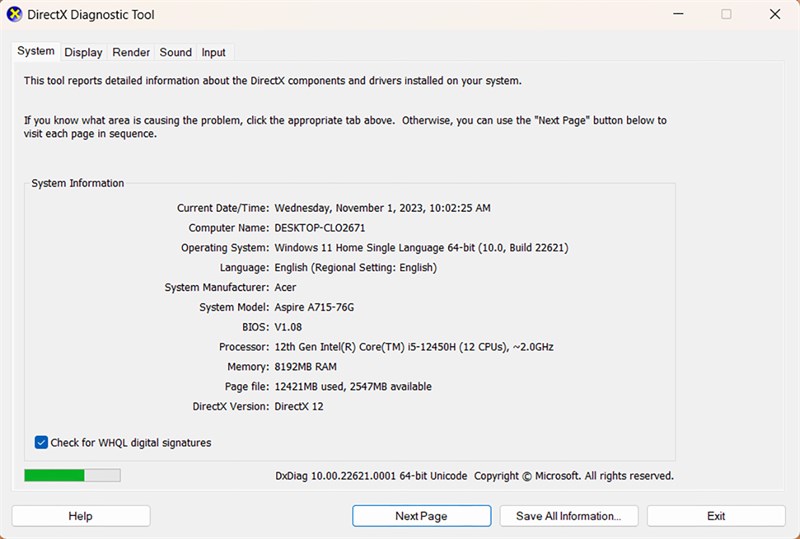Click Save All Information button
This screenshot has height=539, width=800.
coord(568,516)
